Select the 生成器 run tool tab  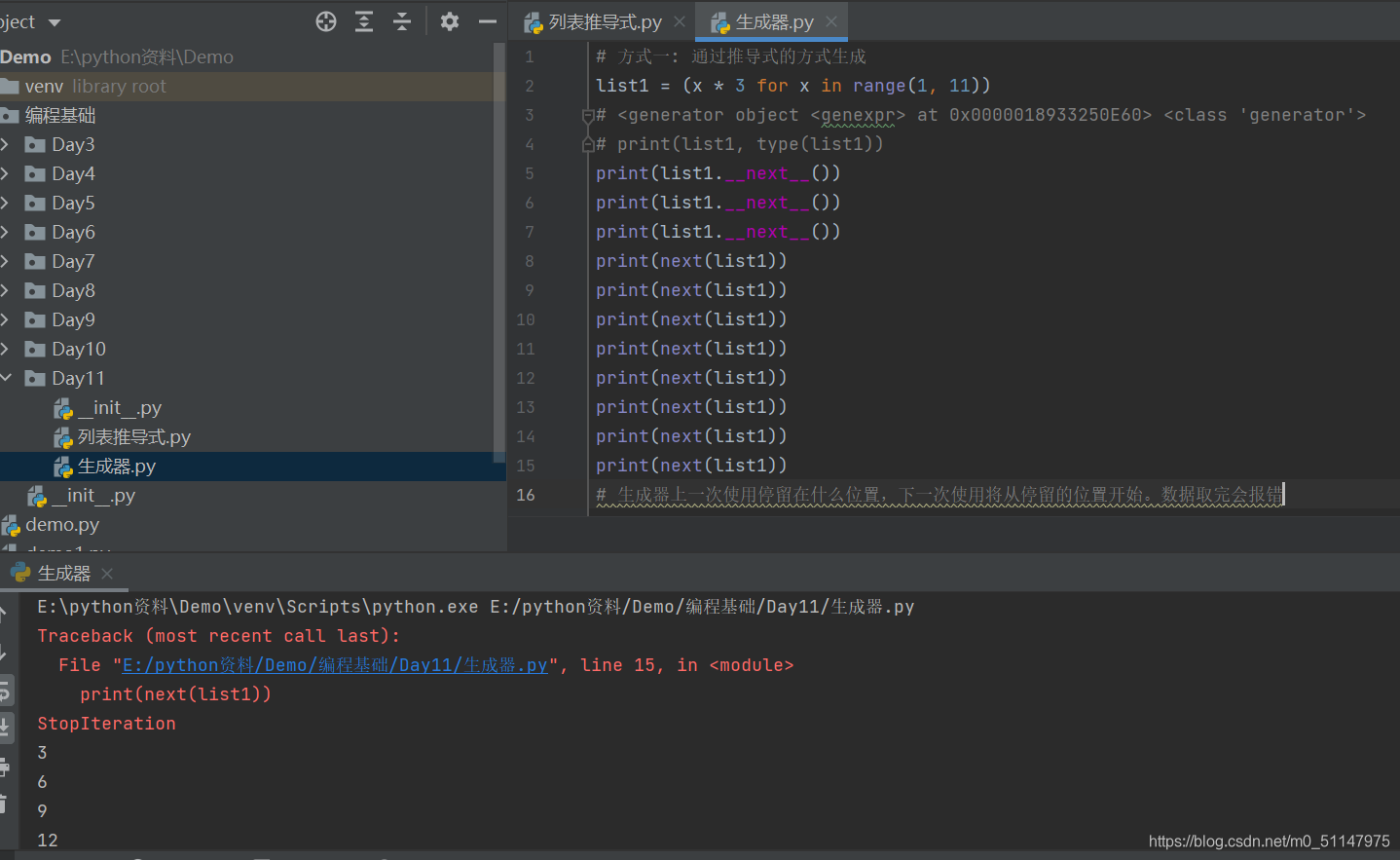pos(64,574)
